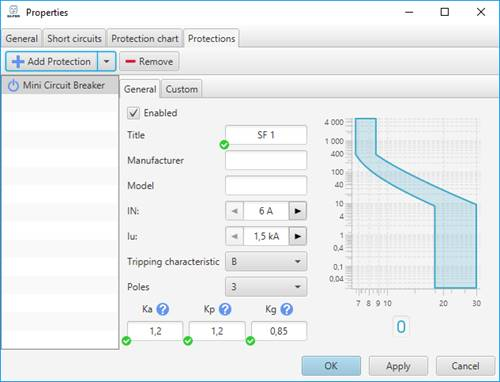
Task: Confirm with the OK button
Action: point(331,366)
